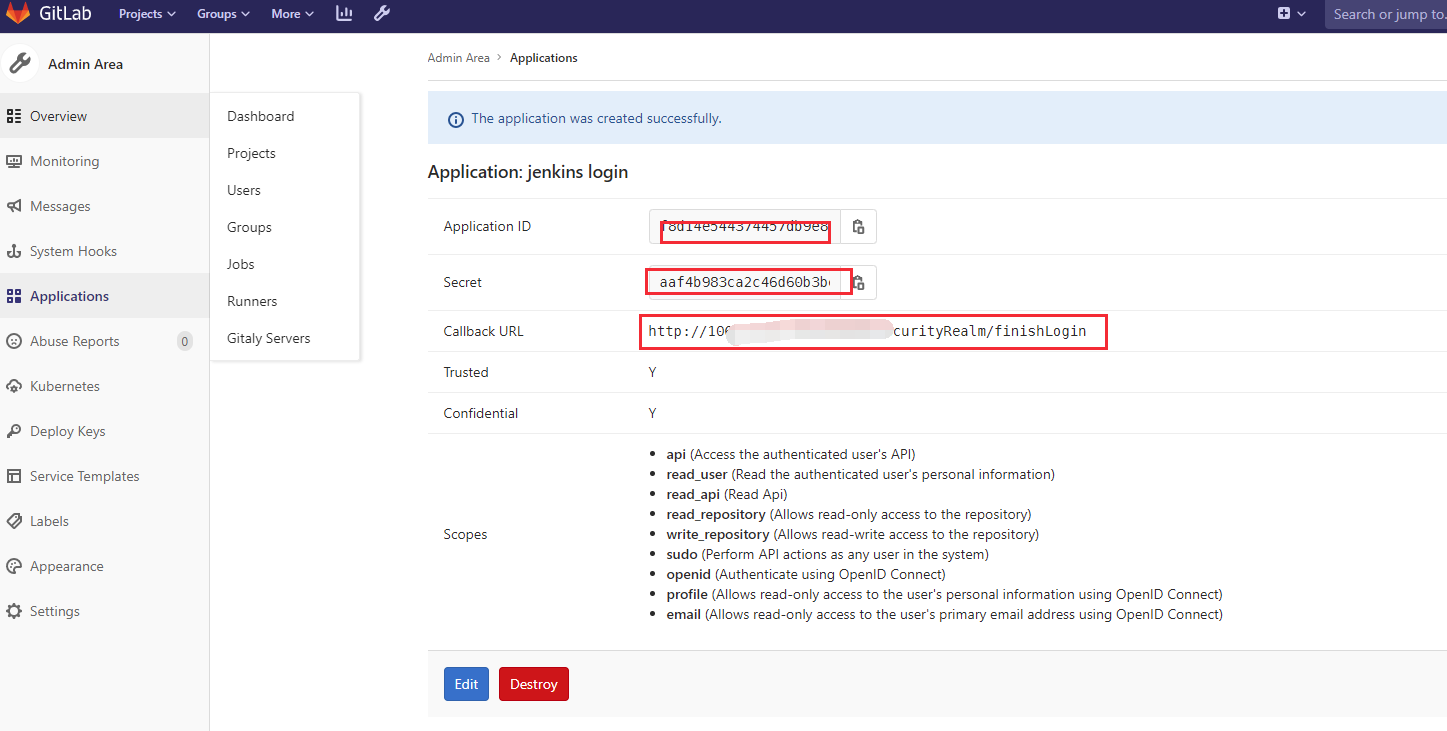Screen dimensions: 1447x731
Task: Click the Application ID value field
Action: point(745,227)
